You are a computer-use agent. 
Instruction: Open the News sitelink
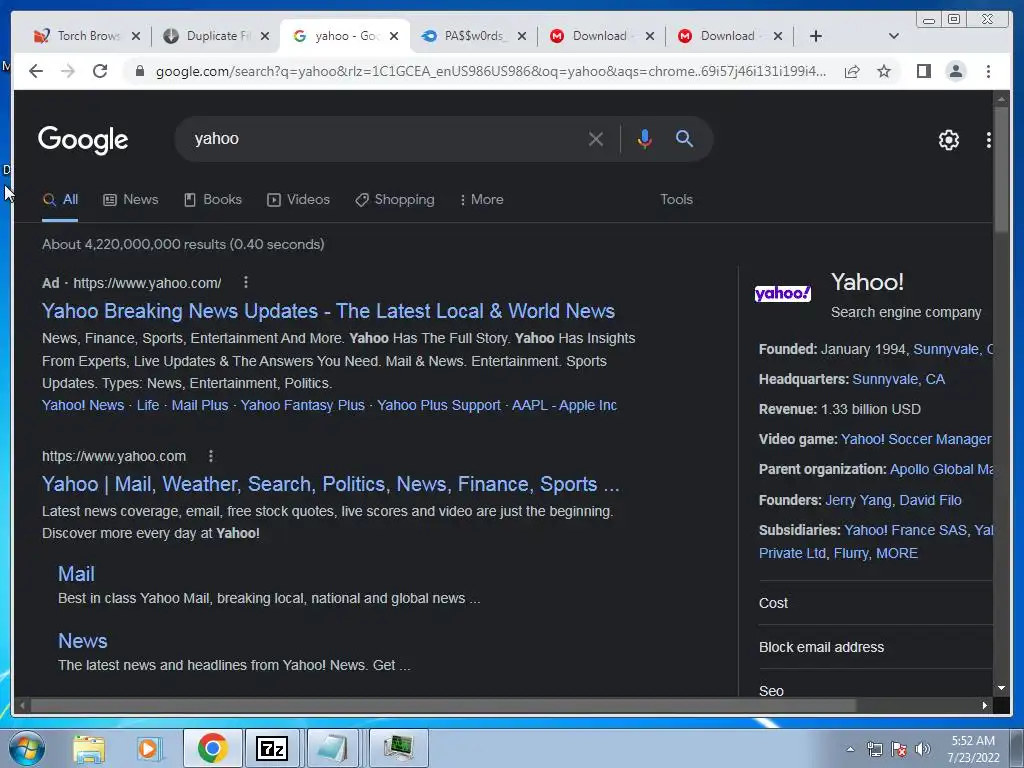82,641
